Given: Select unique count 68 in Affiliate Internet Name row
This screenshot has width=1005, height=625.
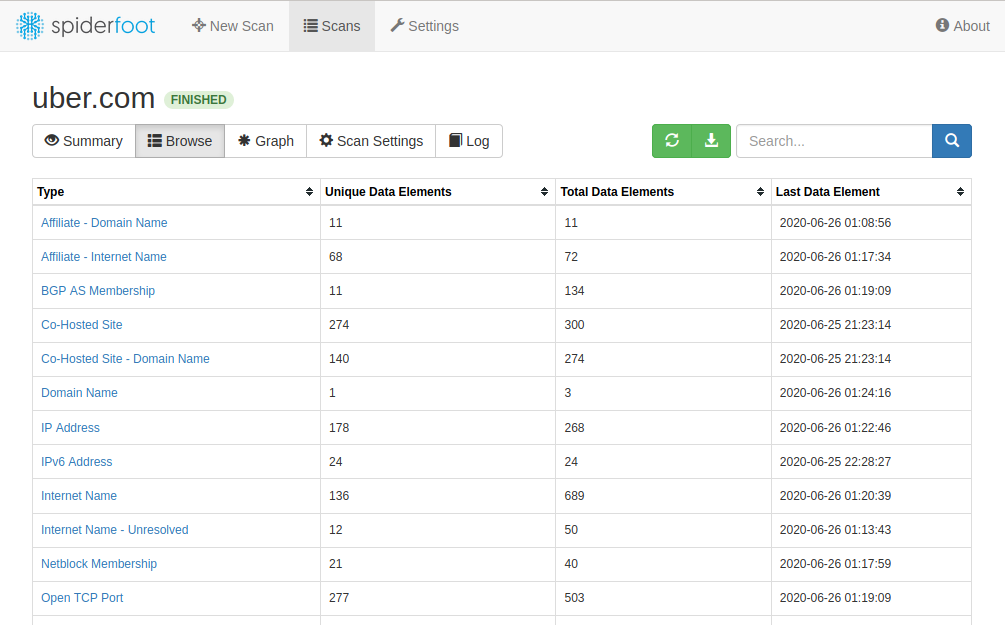Looking at the screenshot, I should (336, 256).
